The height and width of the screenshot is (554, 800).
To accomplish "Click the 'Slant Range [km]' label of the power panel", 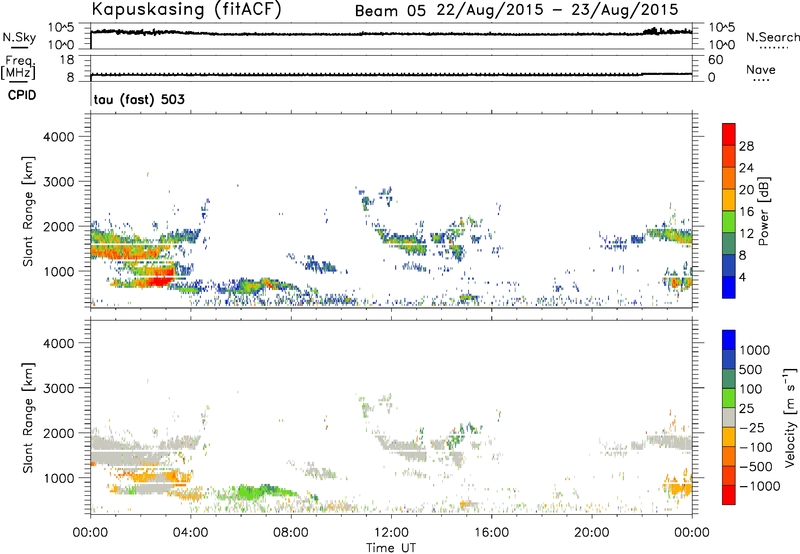I will click(x=27, y=211).
